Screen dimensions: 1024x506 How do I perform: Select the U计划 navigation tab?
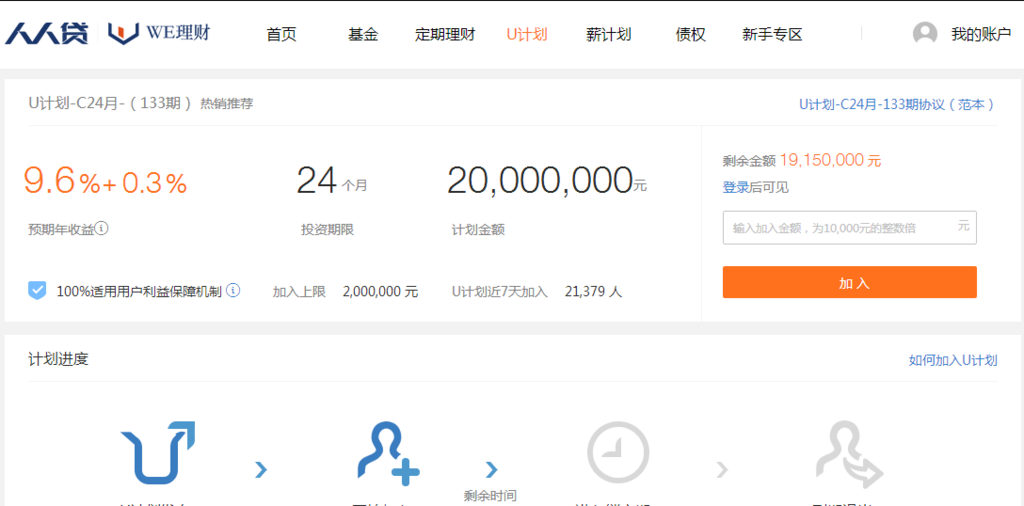click(527, 35)
